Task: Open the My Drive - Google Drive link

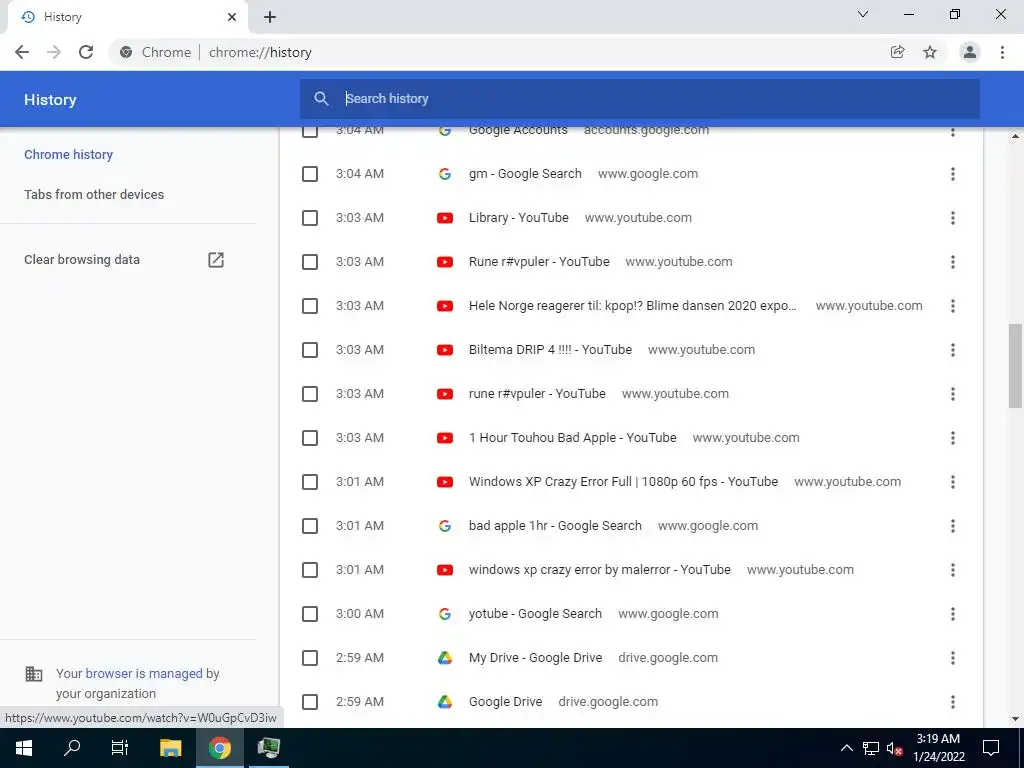Action: (536, 658)
